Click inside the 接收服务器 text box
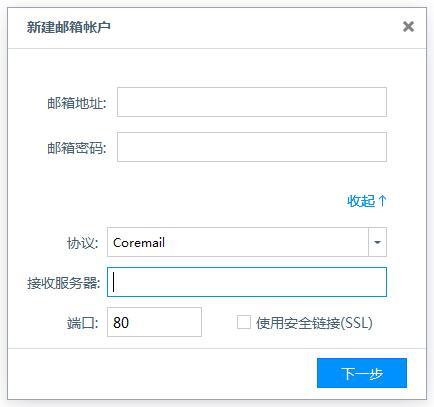 click(247, 282)
